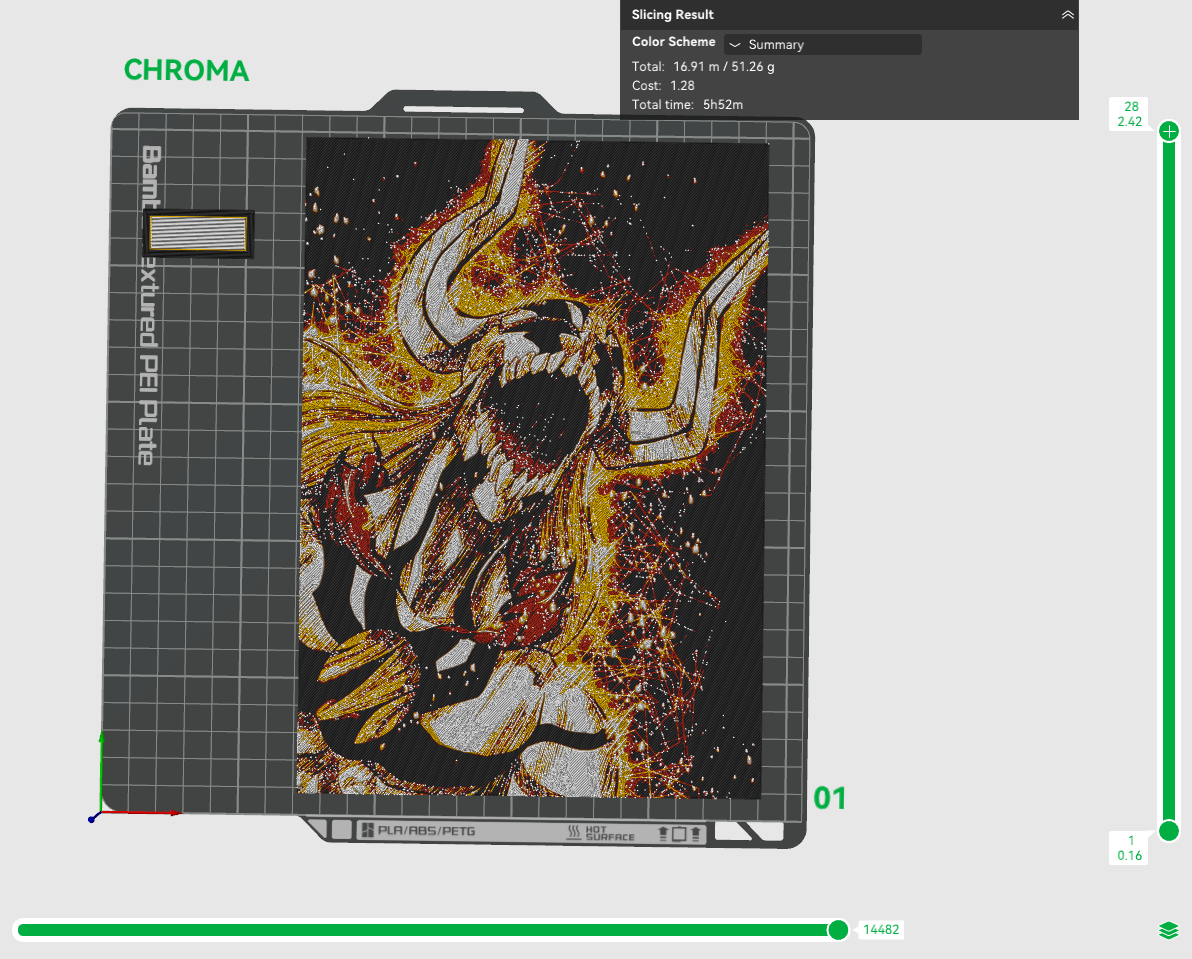Collapse the Slicing Result panel

(x=1067, y=14)
